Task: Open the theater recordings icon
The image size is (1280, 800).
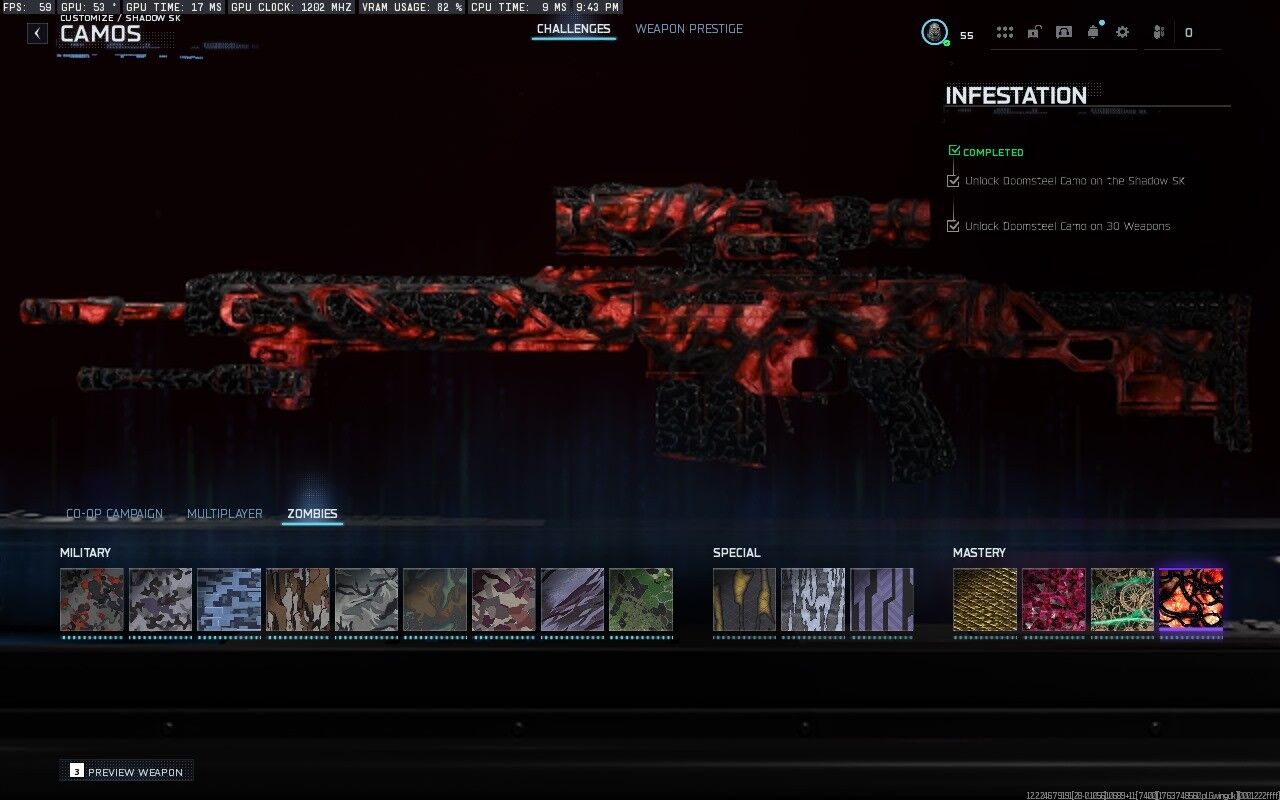Action: tap(1062, 31)
